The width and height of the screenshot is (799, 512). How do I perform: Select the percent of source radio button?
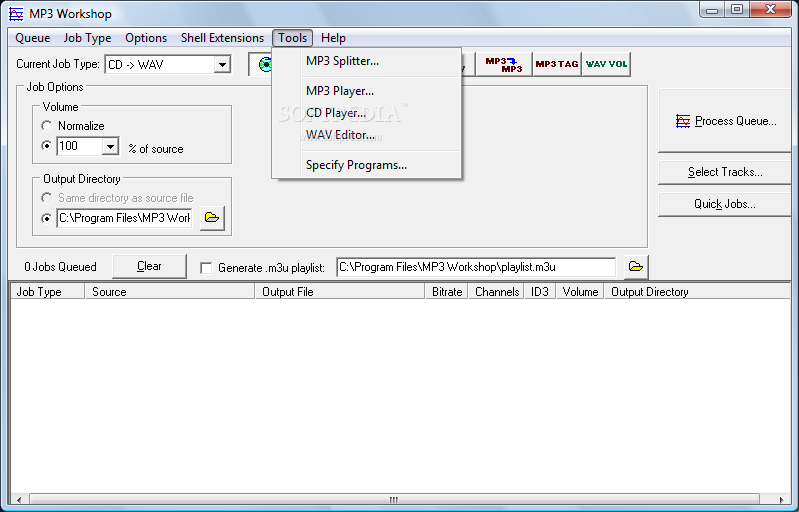47,146
